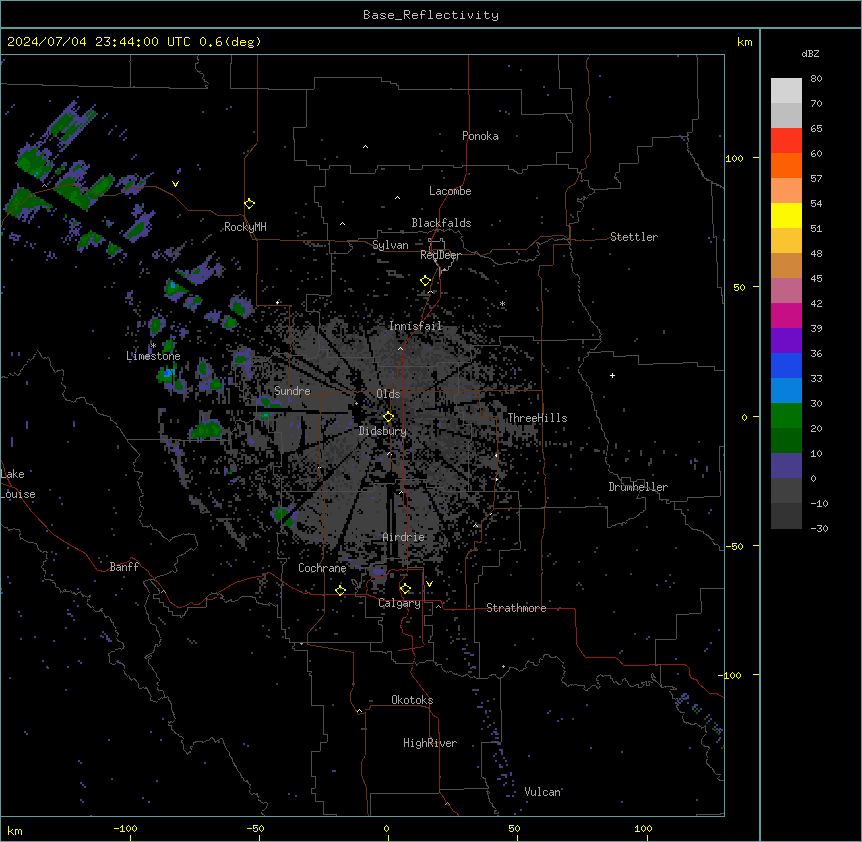Click the RedDeer city label
This screenshot has width=862, height=842.
coord(440,255)
